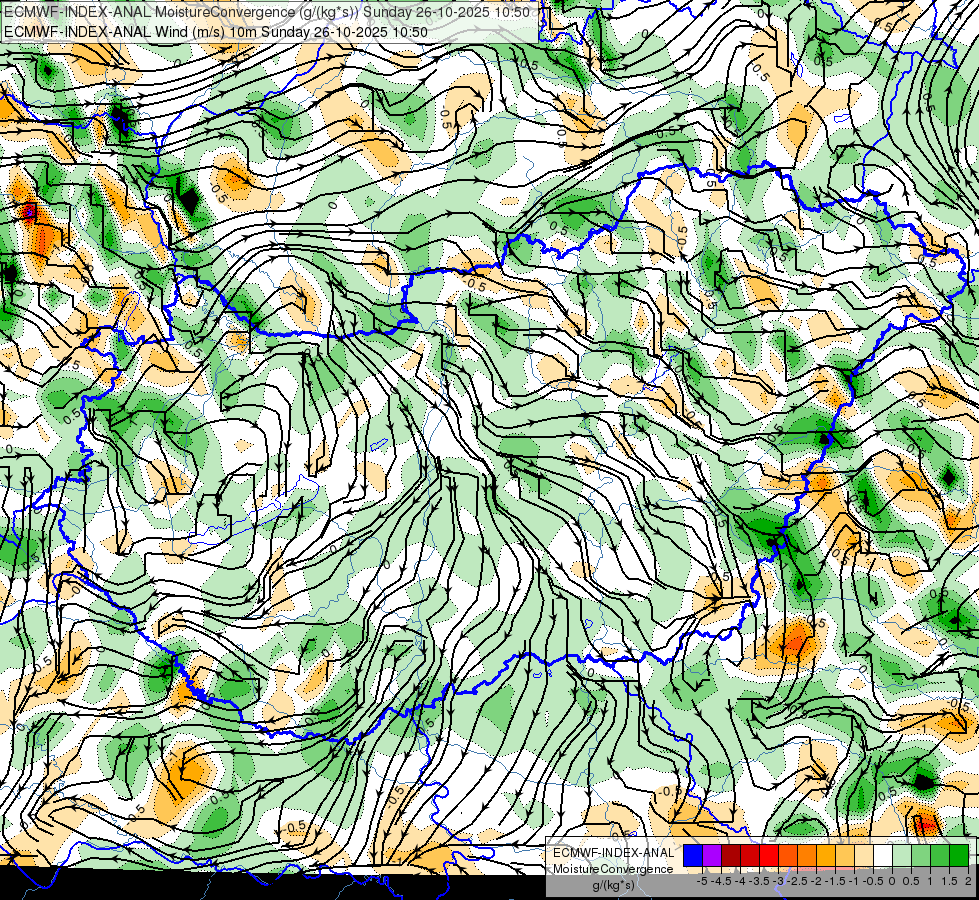
Task: Select the legend swatch between -2 and -1.5
Action: [826, 855]
